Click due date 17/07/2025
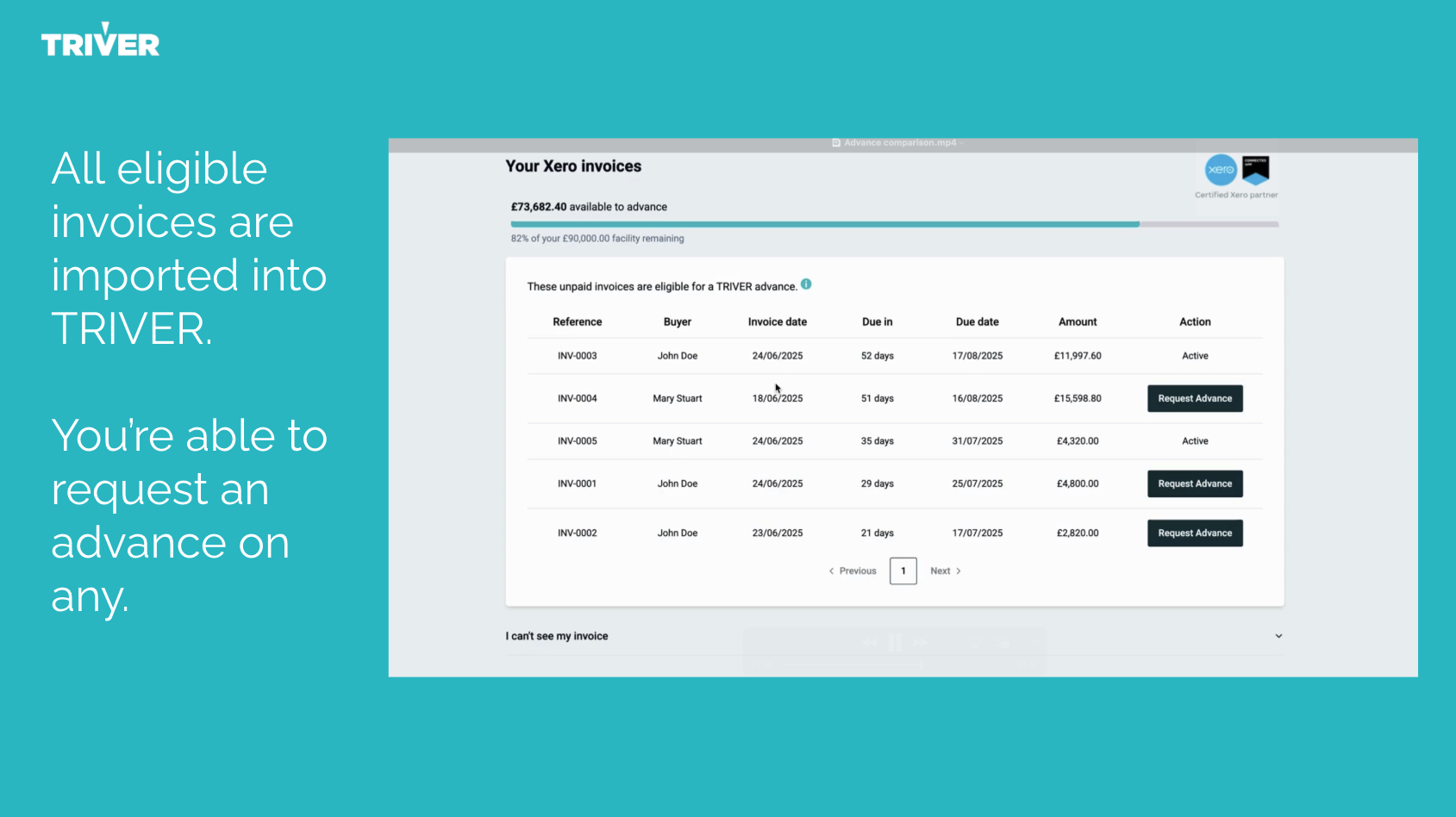 point(978,533)
